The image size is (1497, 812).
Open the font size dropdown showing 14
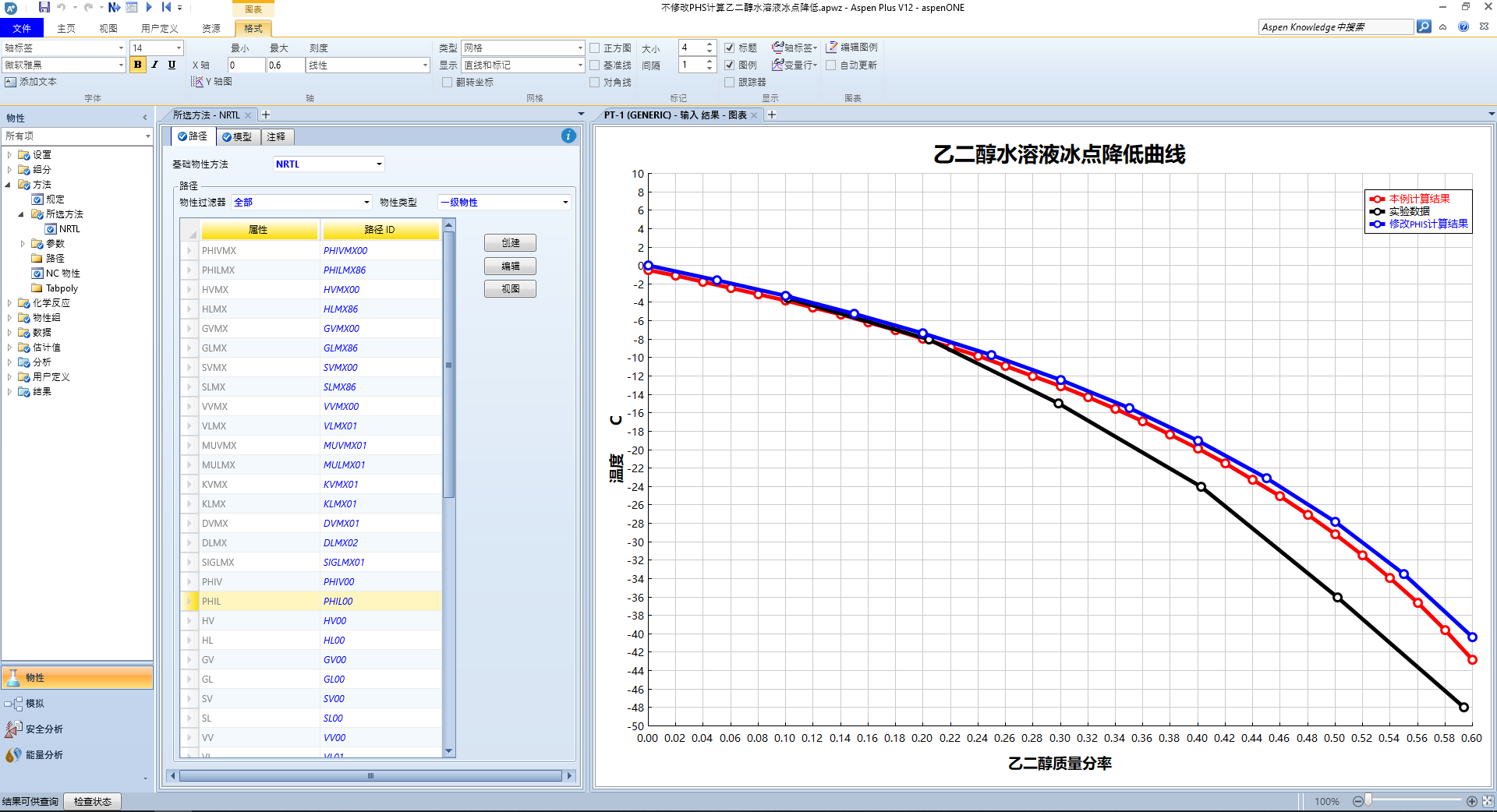click(157, 48)
